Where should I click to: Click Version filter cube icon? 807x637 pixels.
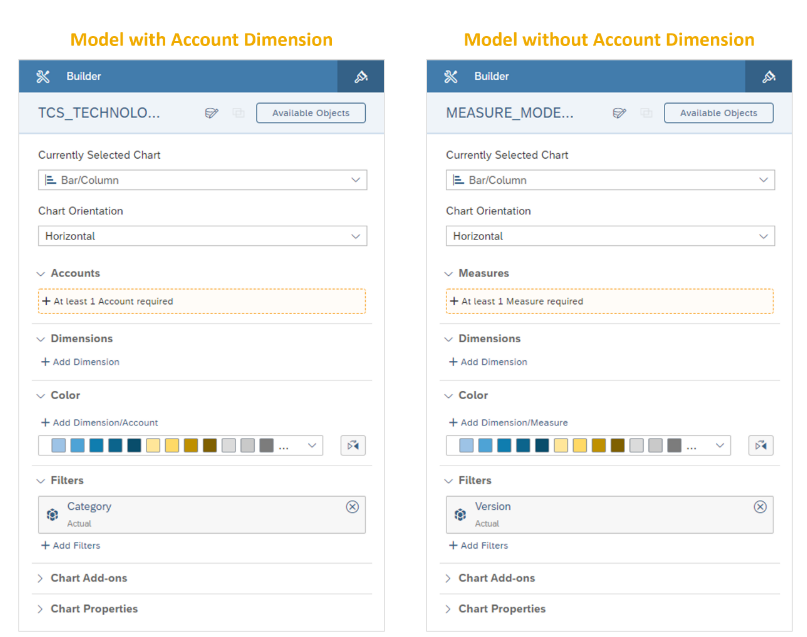coord(460,515)
